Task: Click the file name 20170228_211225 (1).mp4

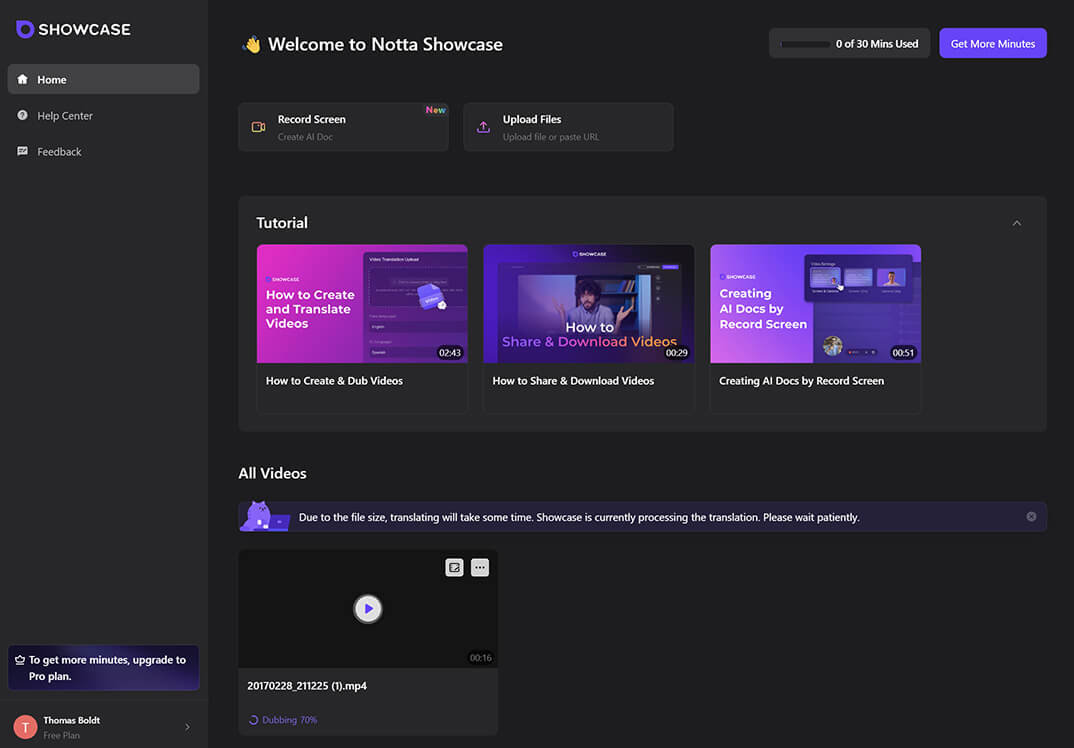Action: pos(307,686)
